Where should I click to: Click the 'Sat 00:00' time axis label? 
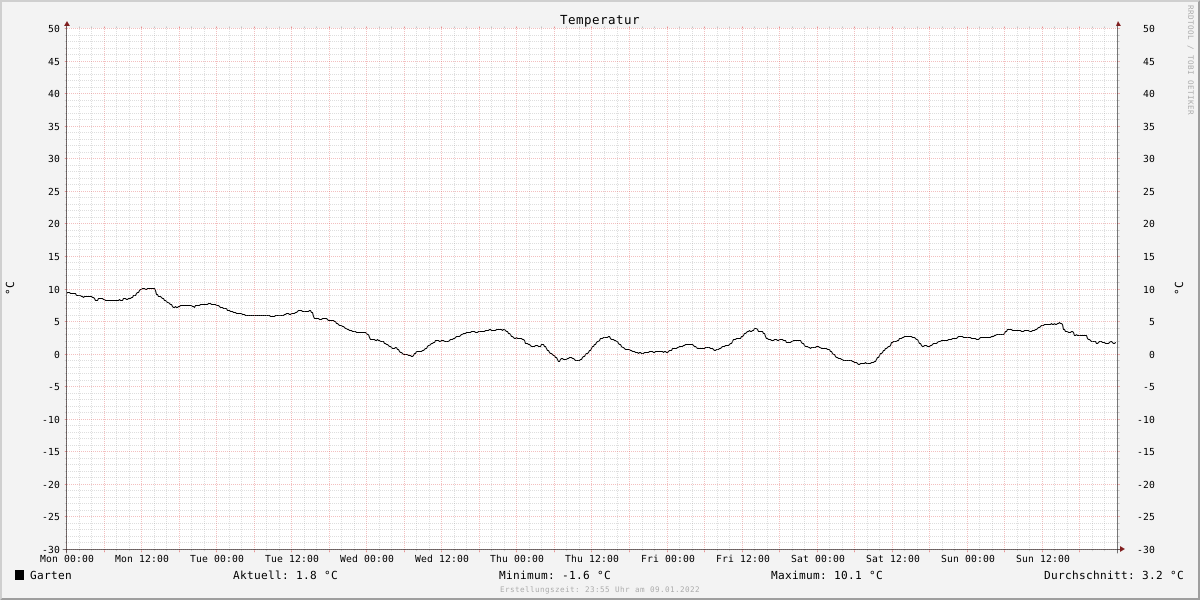[818, 559]
